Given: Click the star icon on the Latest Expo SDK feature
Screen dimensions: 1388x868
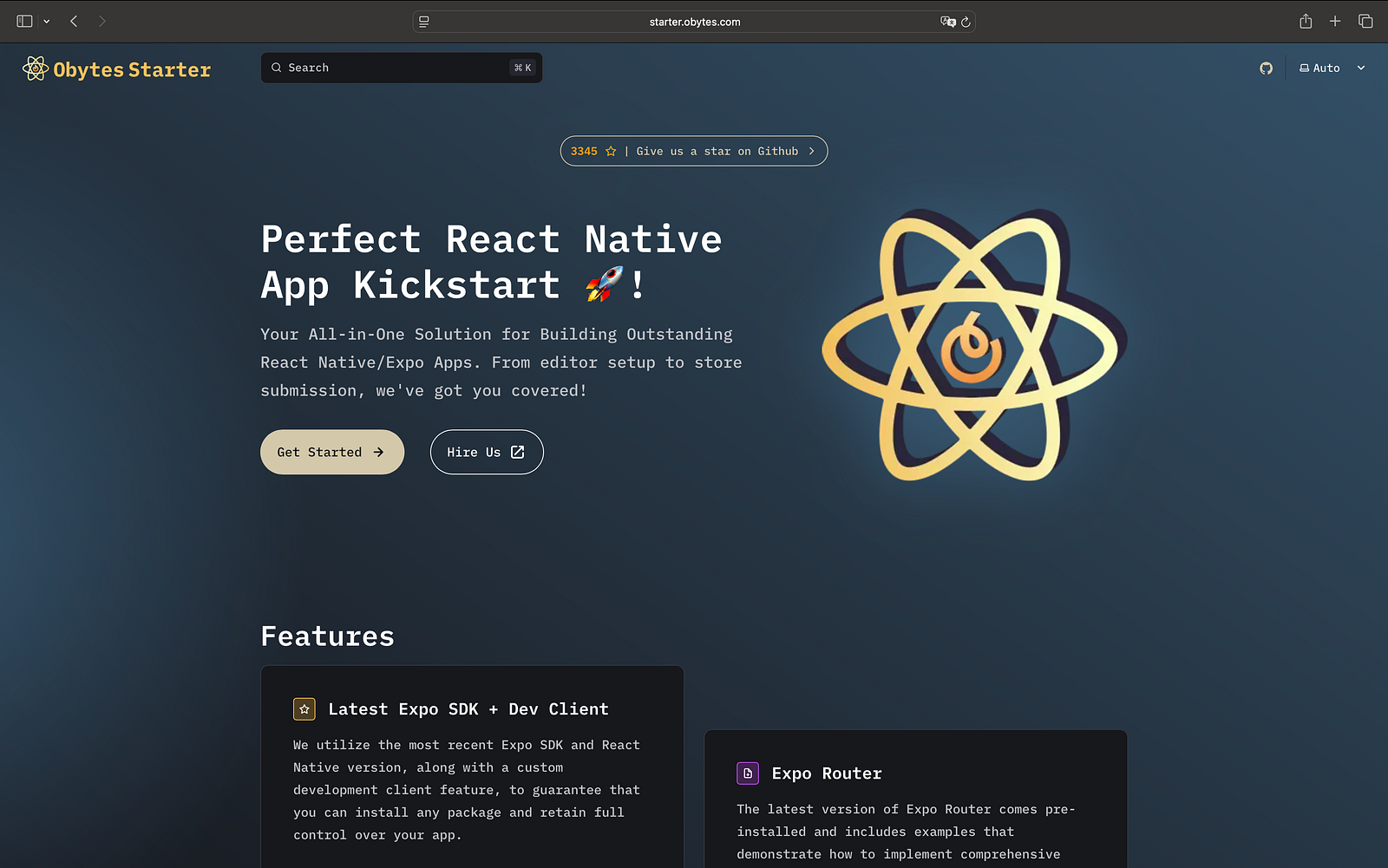Looking at the screenshot, I should (304, 708).
